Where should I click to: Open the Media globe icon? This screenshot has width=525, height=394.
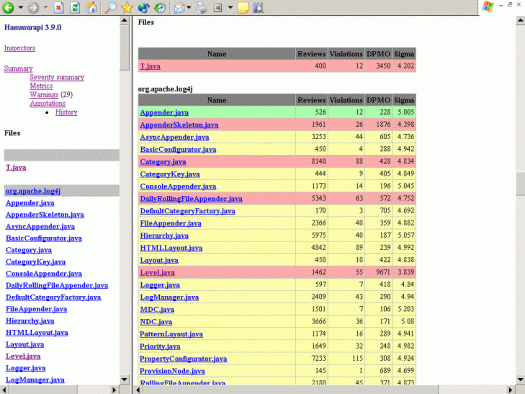(x=143, y=7)
